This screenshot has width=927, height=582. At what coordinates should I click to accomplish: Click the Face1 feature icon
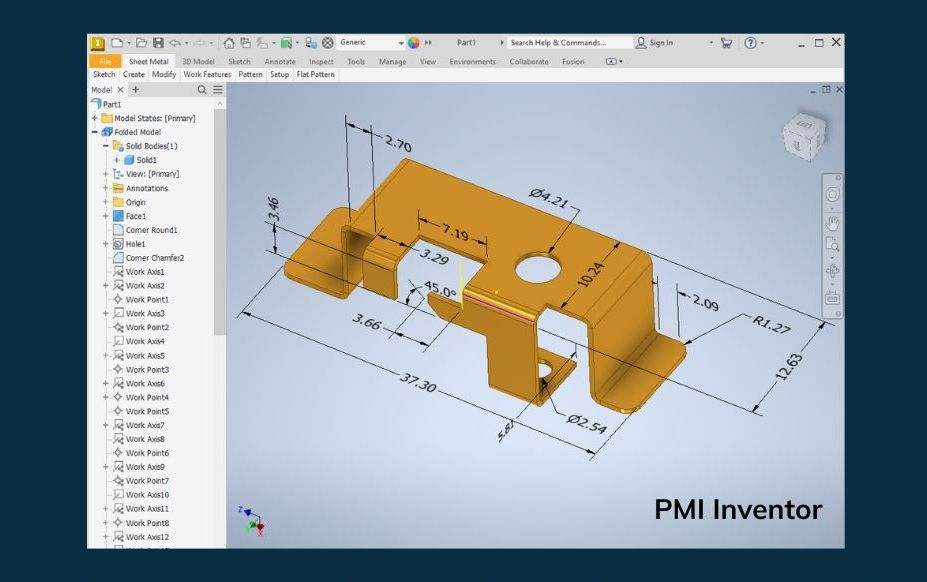[x=118, y=216]
